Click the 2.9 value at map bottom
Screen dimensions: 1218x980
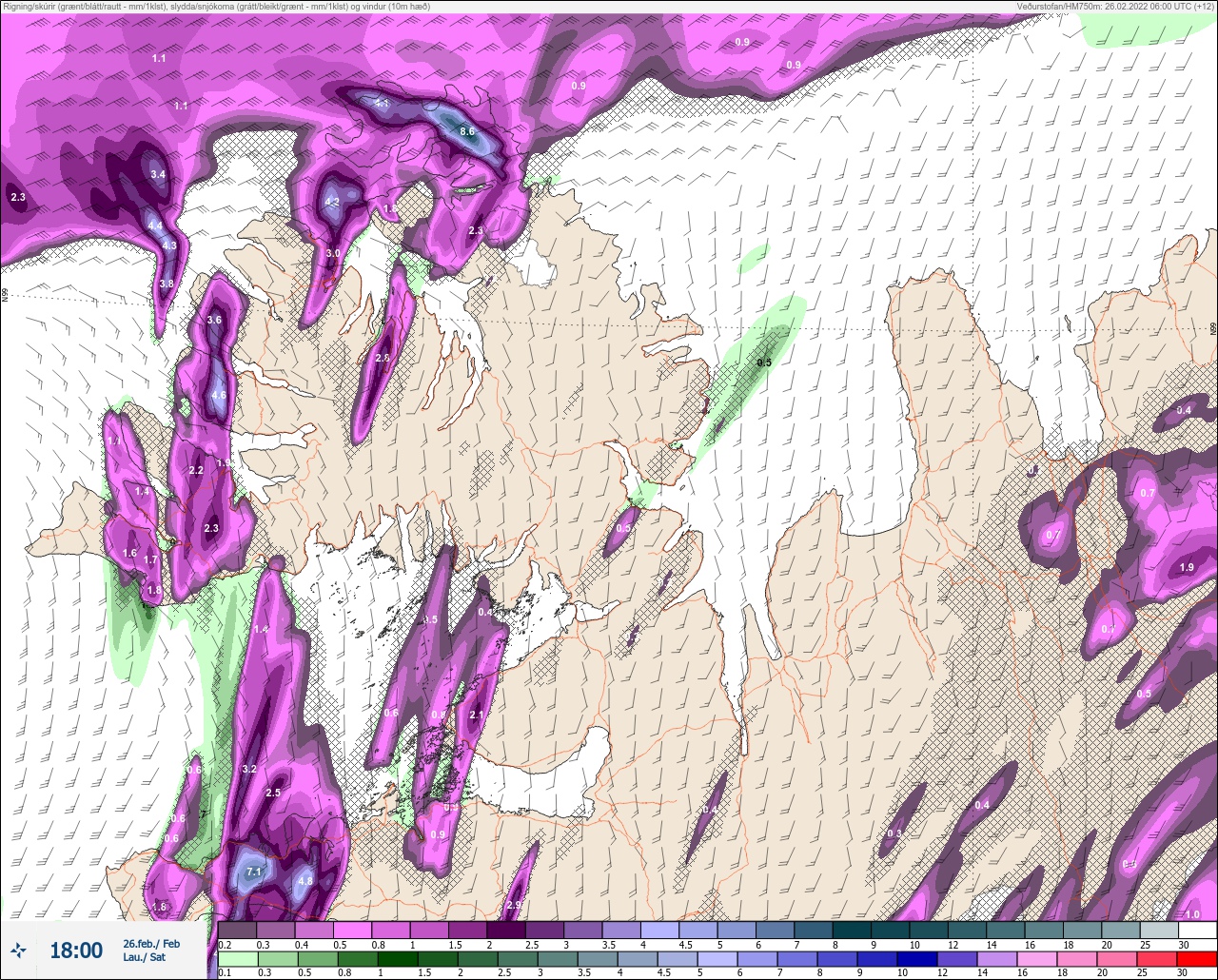tap(515, 905)
